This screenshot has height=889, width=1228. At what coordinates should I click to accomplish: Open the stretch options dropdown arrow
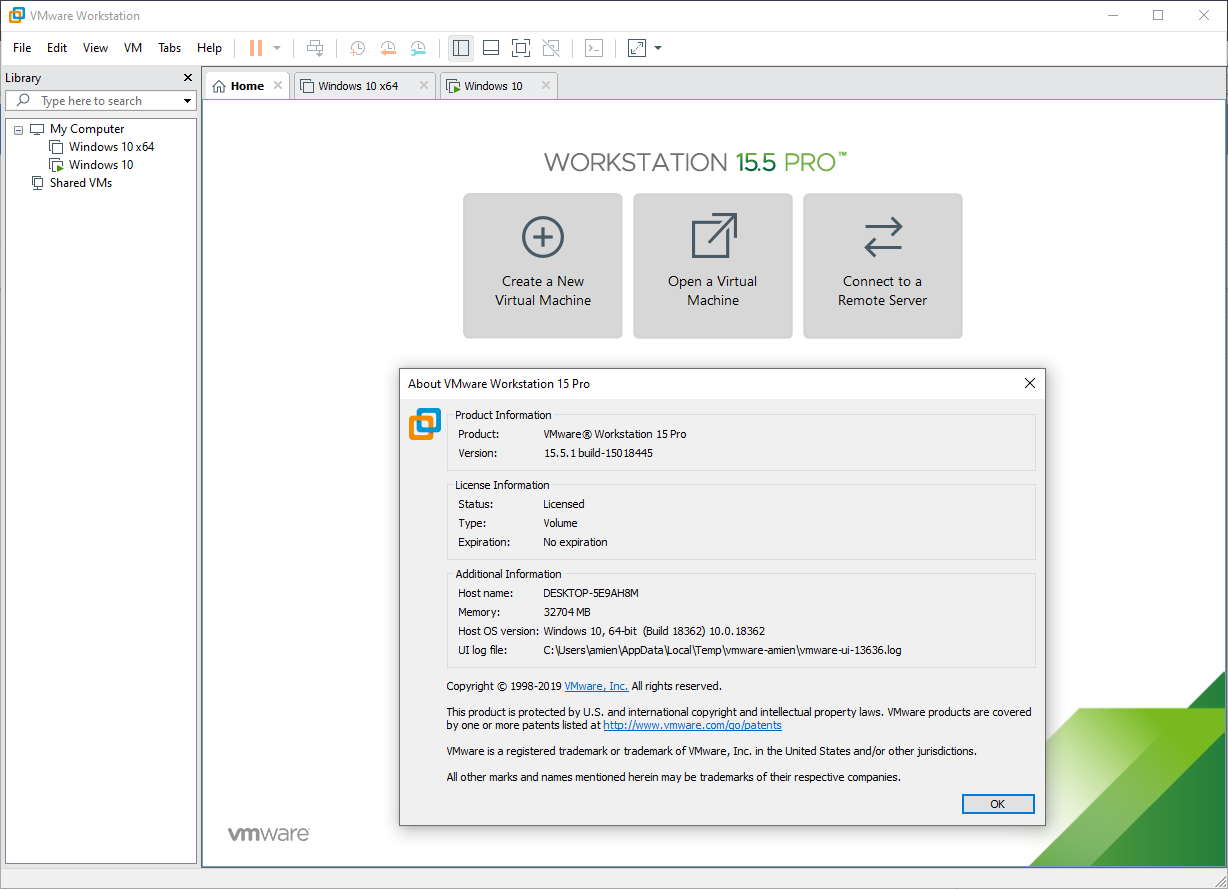pos(658,48)
